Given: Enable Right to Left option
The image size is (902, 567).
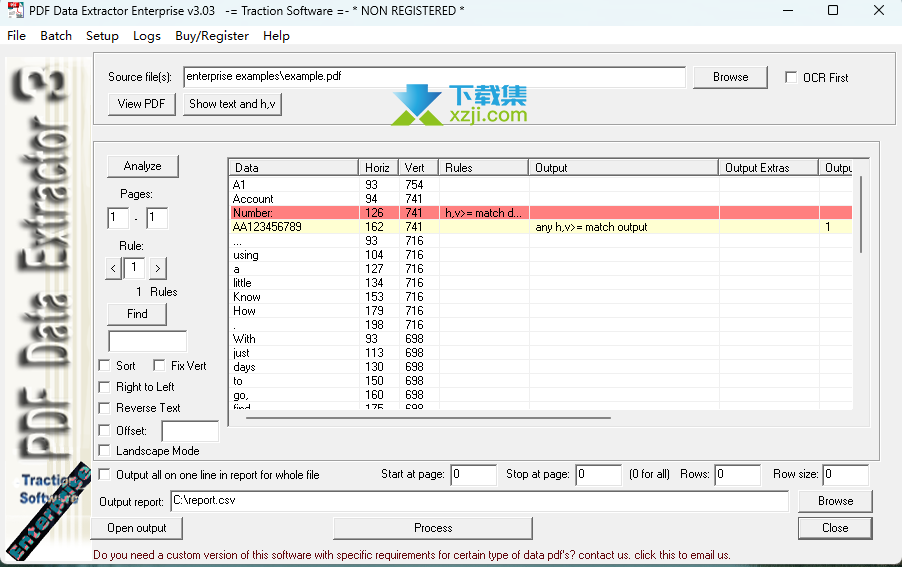Looking at the screenshot, I should pos(104,387).
